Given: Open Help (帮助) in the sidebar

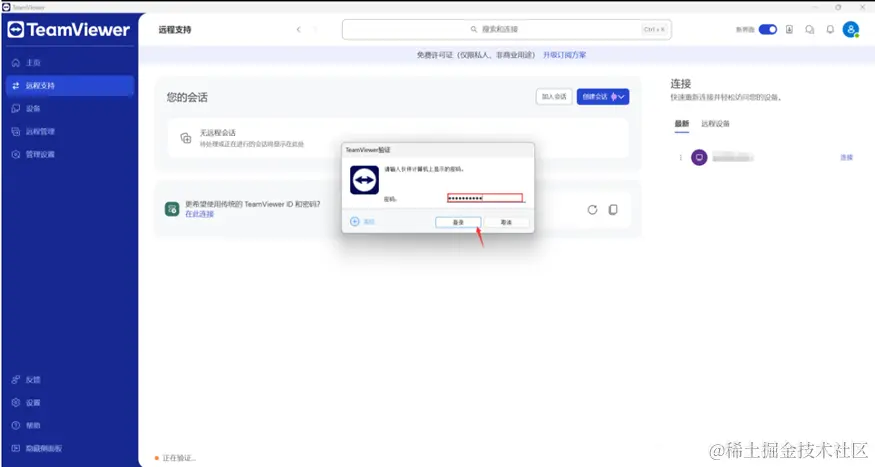Looking at the screenshot, I should click(70, 425).
